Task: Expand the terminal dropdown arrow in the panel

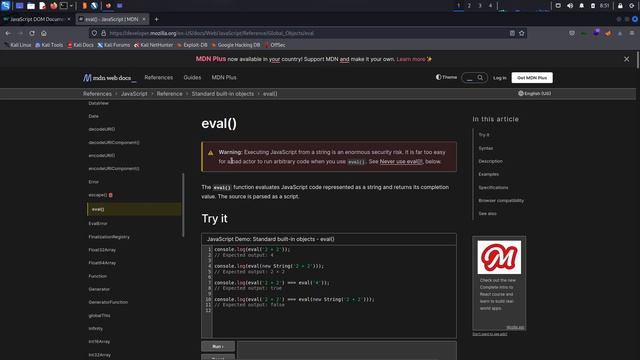Action: tap(71, 6)
